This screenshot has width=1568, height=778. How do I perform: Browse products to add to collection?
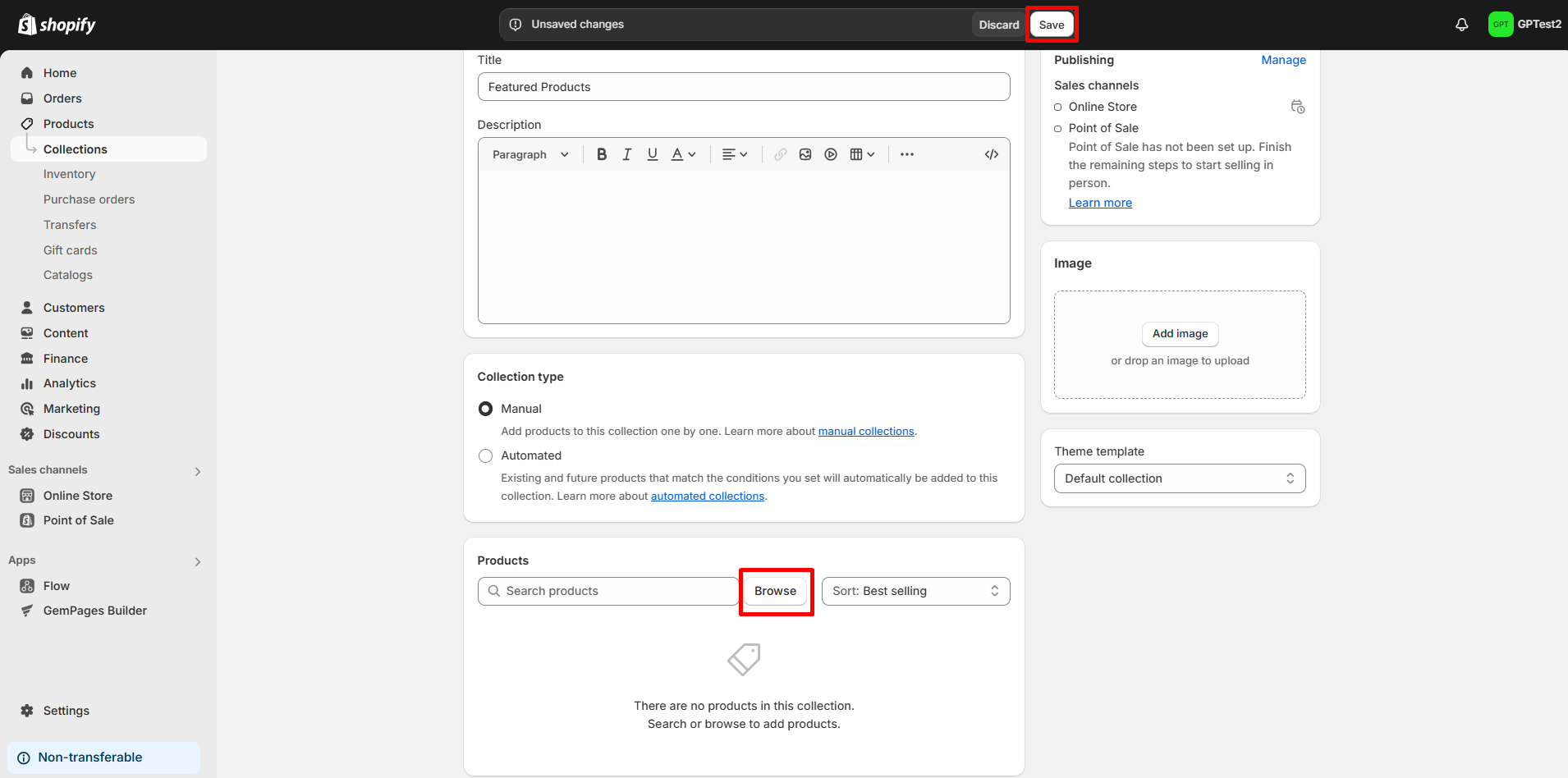776,591
